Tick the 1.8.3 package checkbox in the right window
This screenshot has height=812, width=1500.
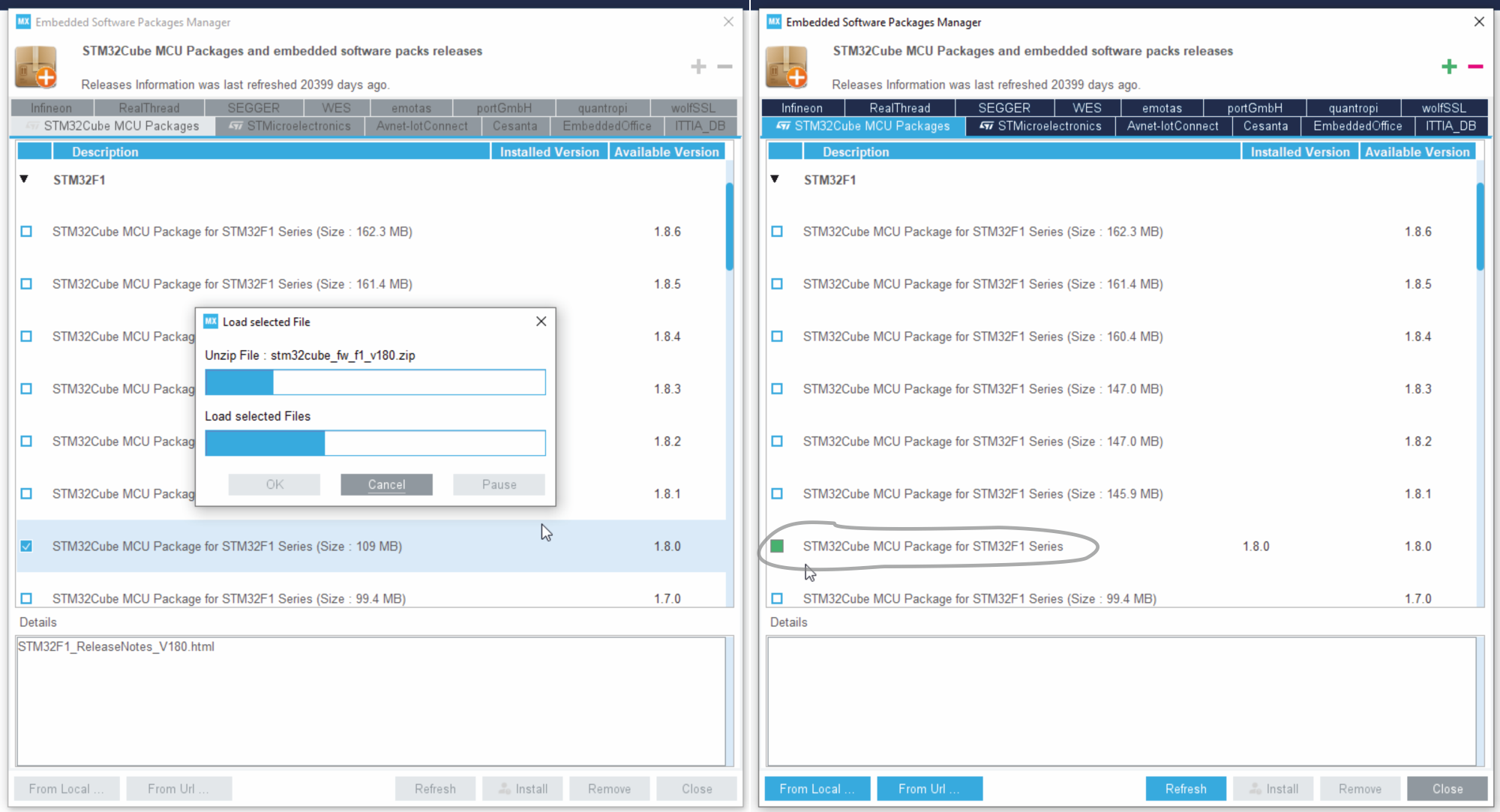pos(777,389)
